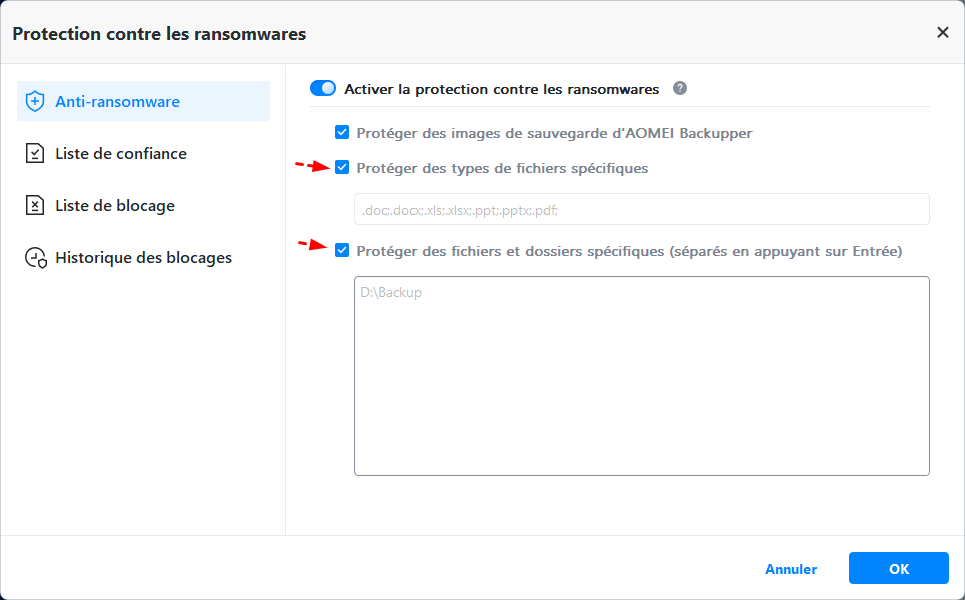Click the Liste de confiance document icon
The width and height of the screenshot is (965, 600).
coord(35,154)
